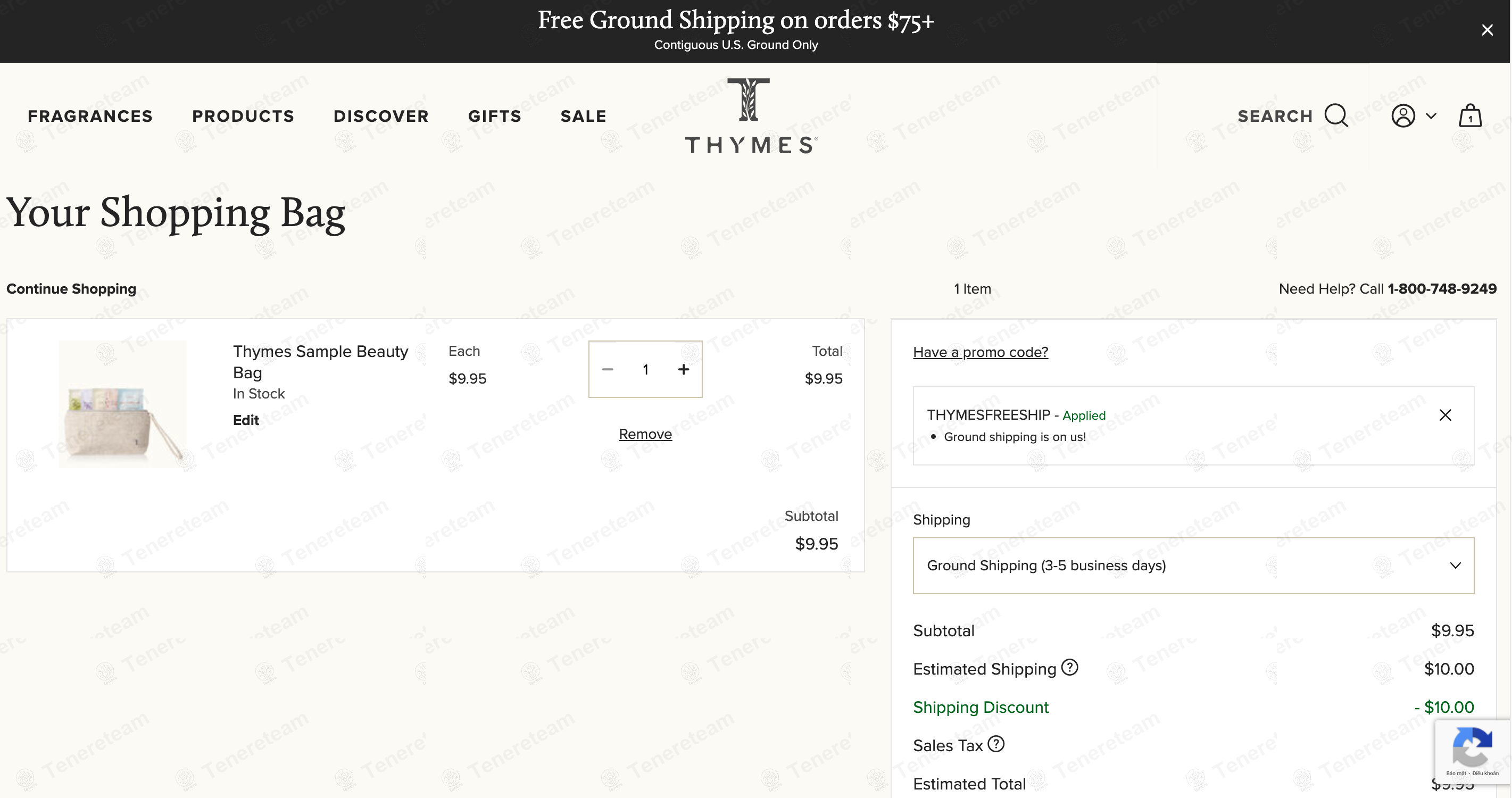
Task: Show Estimated Shipping help tooltip
Action: [x=1069, y=667]
